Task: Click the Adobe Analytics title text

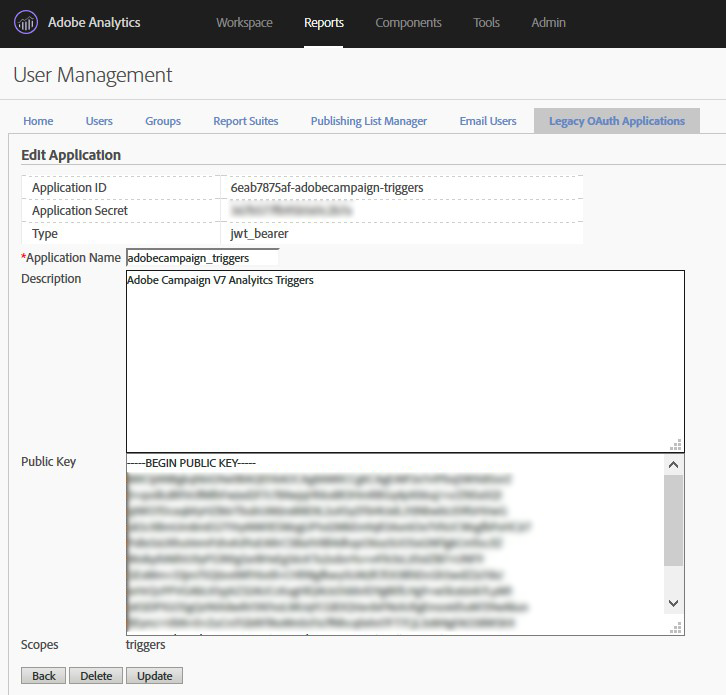Action: pos(94,22)
